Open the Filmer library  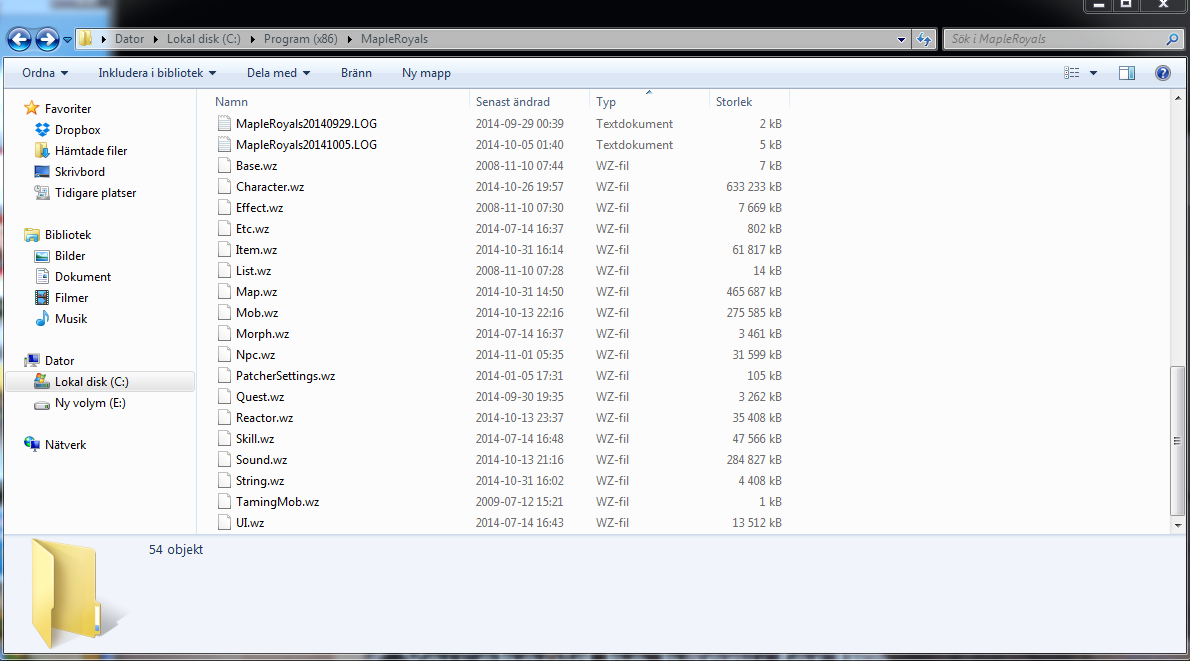pyautogui.click(x=71, y=297)
